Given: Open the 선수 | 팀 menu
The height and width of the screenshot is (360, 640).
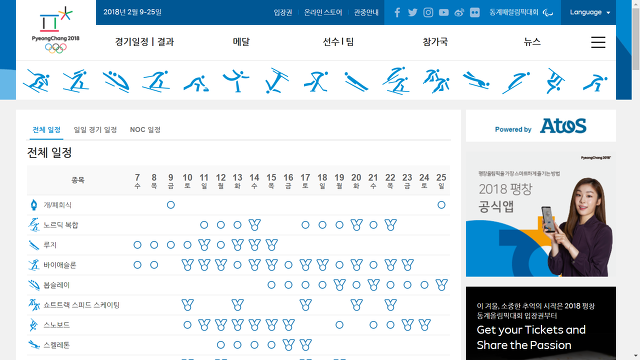Looking at the screenshot, I should (338, 42).
